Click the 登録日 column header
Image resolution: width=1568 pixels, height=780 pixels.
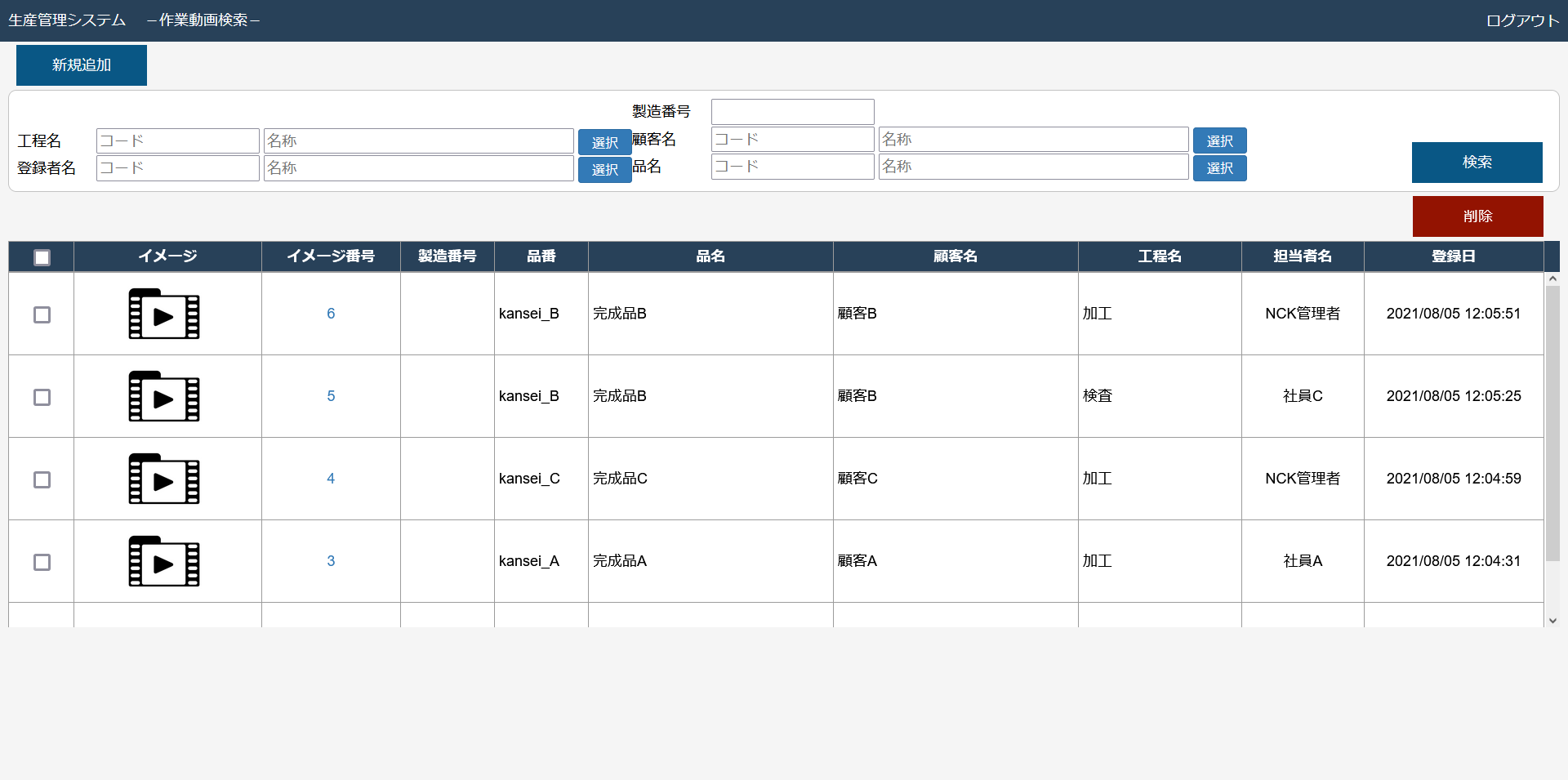(1453, 256)
